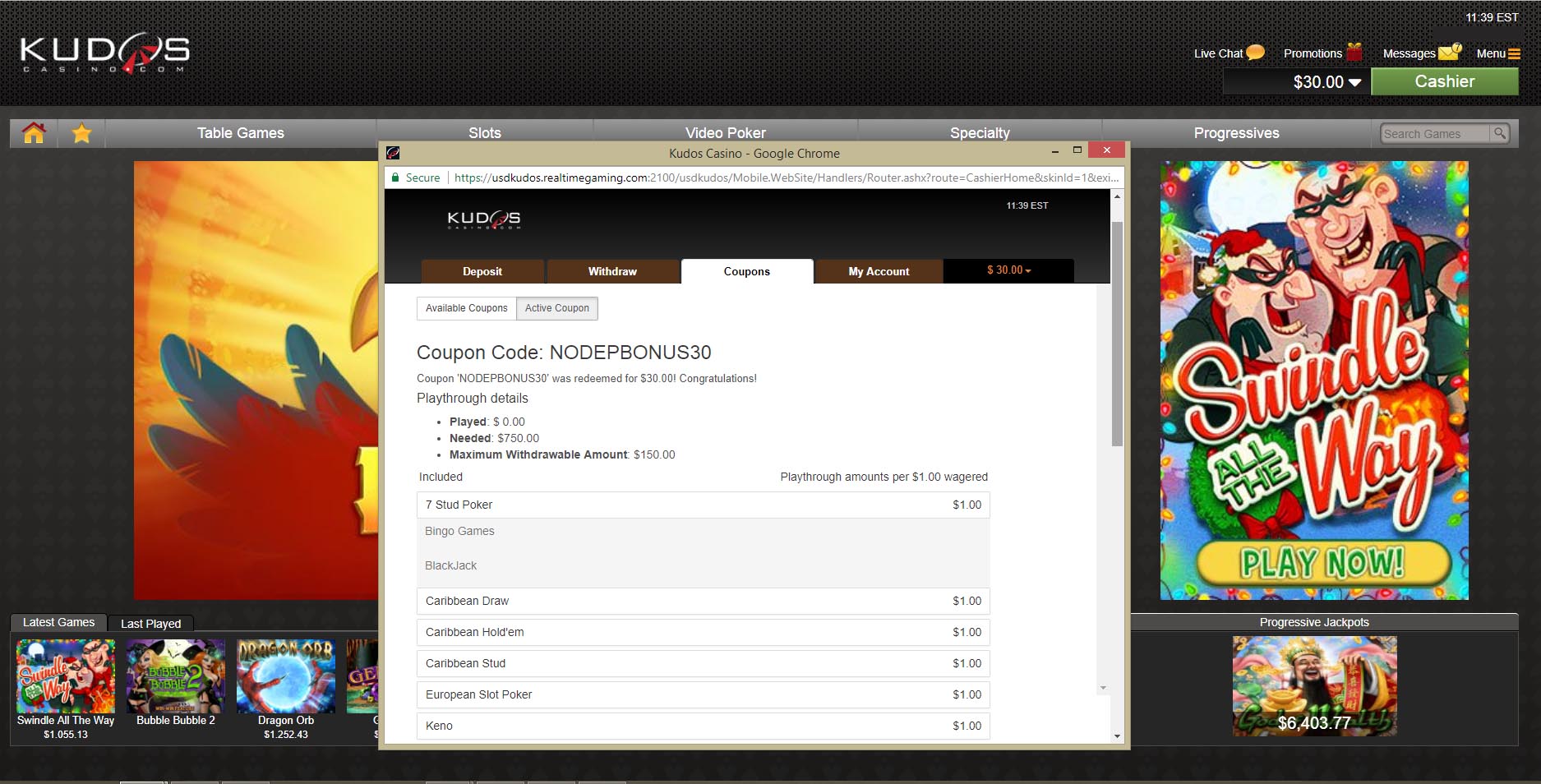The width and height of the screenshot is (1541, 784).
Task: Click the search magnifier icon
Action: pyautogui.click(x=1500, y=133)
